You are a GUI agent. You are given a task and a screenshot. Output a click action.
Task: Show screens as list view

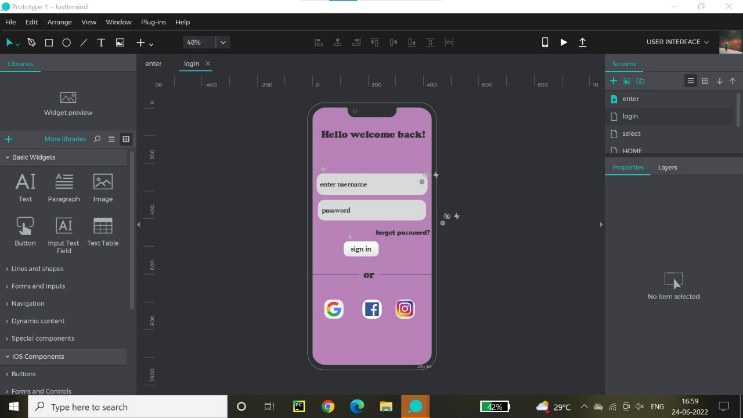(x=690, y=81)
